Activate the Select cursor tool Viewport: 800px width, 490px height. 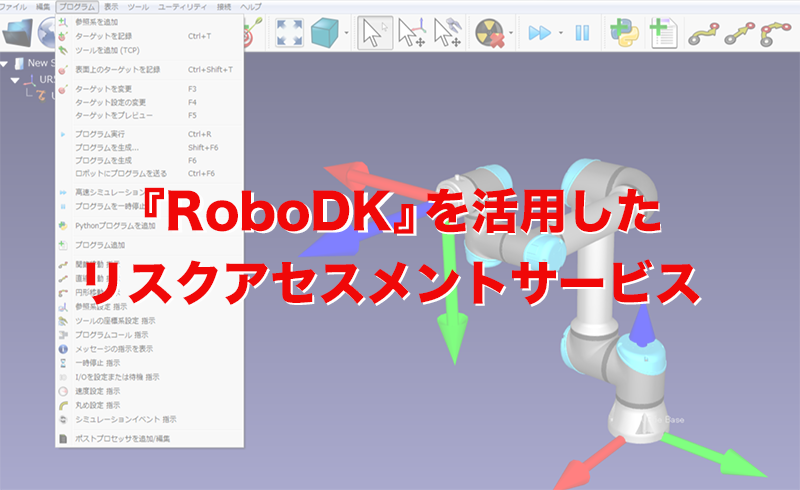[375, 33]
